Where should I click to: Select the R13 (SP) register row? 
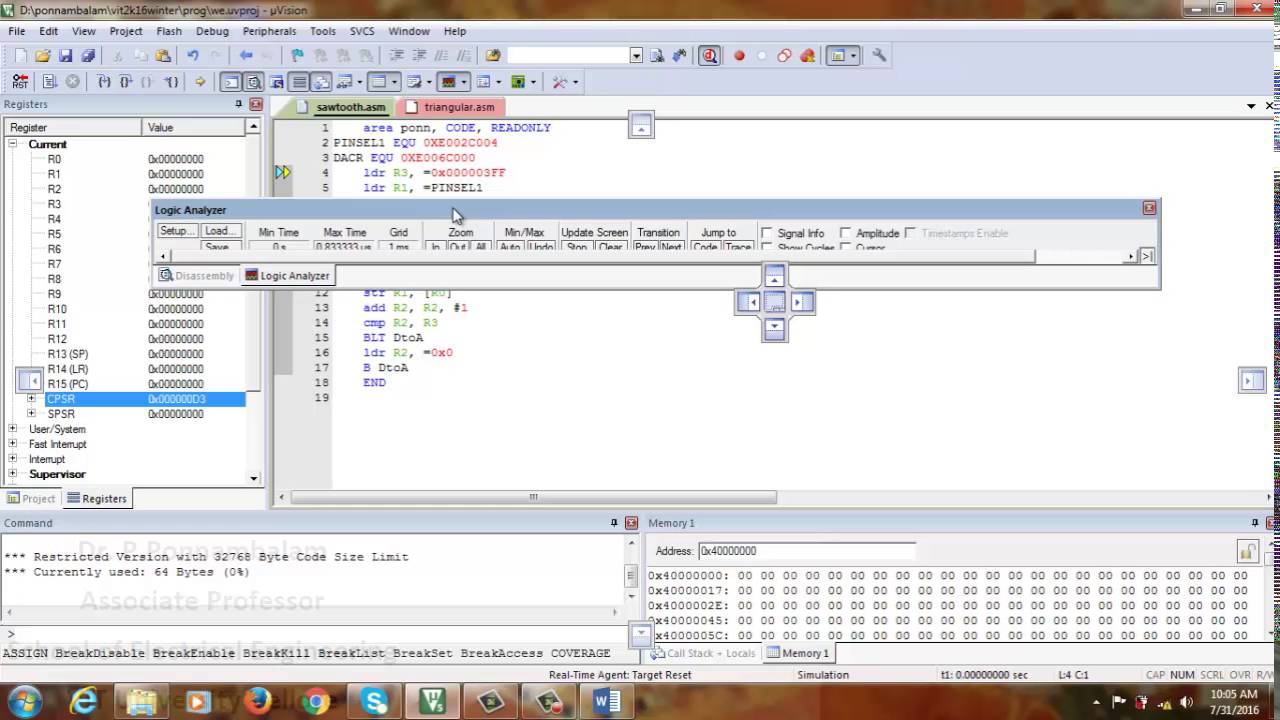click(126, 354)
